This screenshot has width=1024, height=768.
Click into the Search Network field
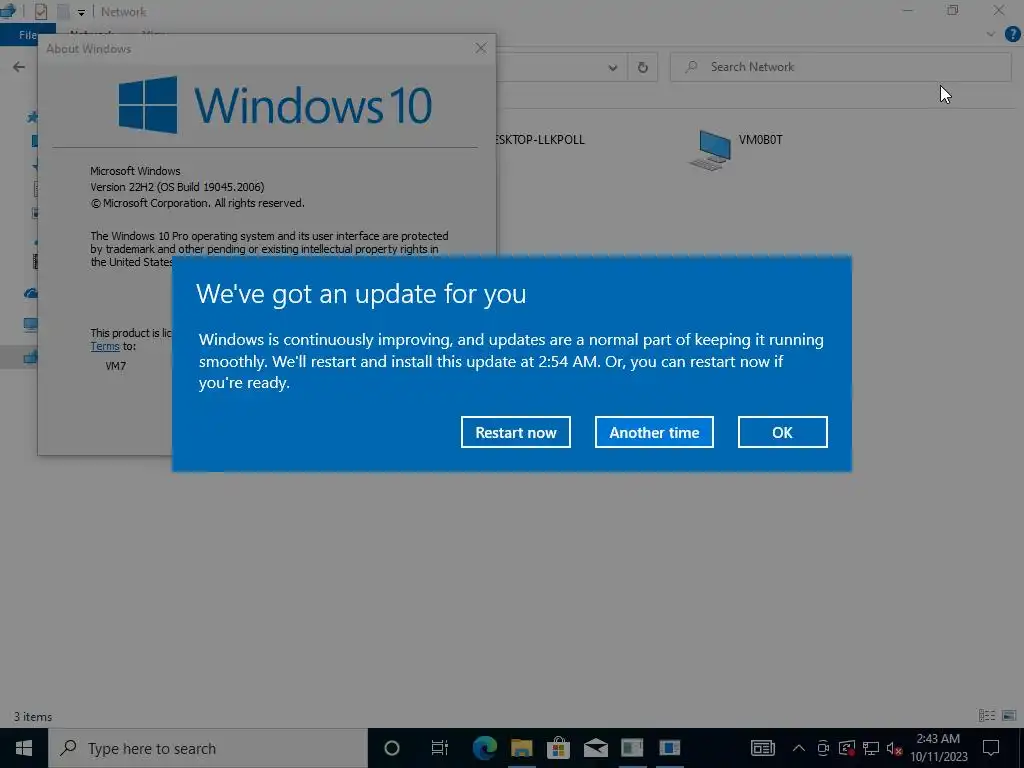pos(840,67)
